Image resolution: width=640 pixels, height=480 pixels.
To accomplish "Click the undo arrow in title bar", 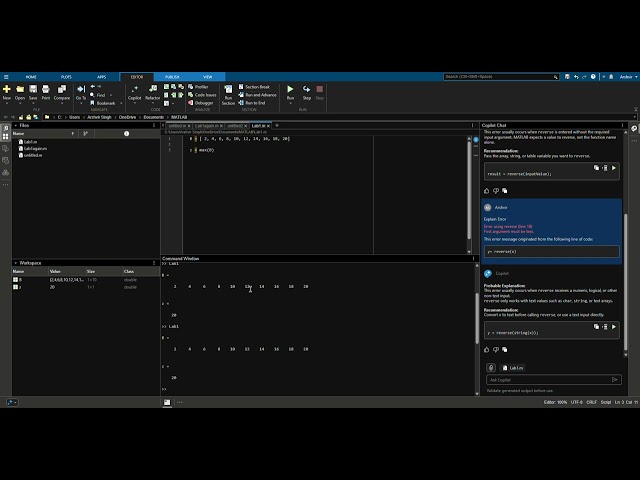I will [x=576, y=77].
